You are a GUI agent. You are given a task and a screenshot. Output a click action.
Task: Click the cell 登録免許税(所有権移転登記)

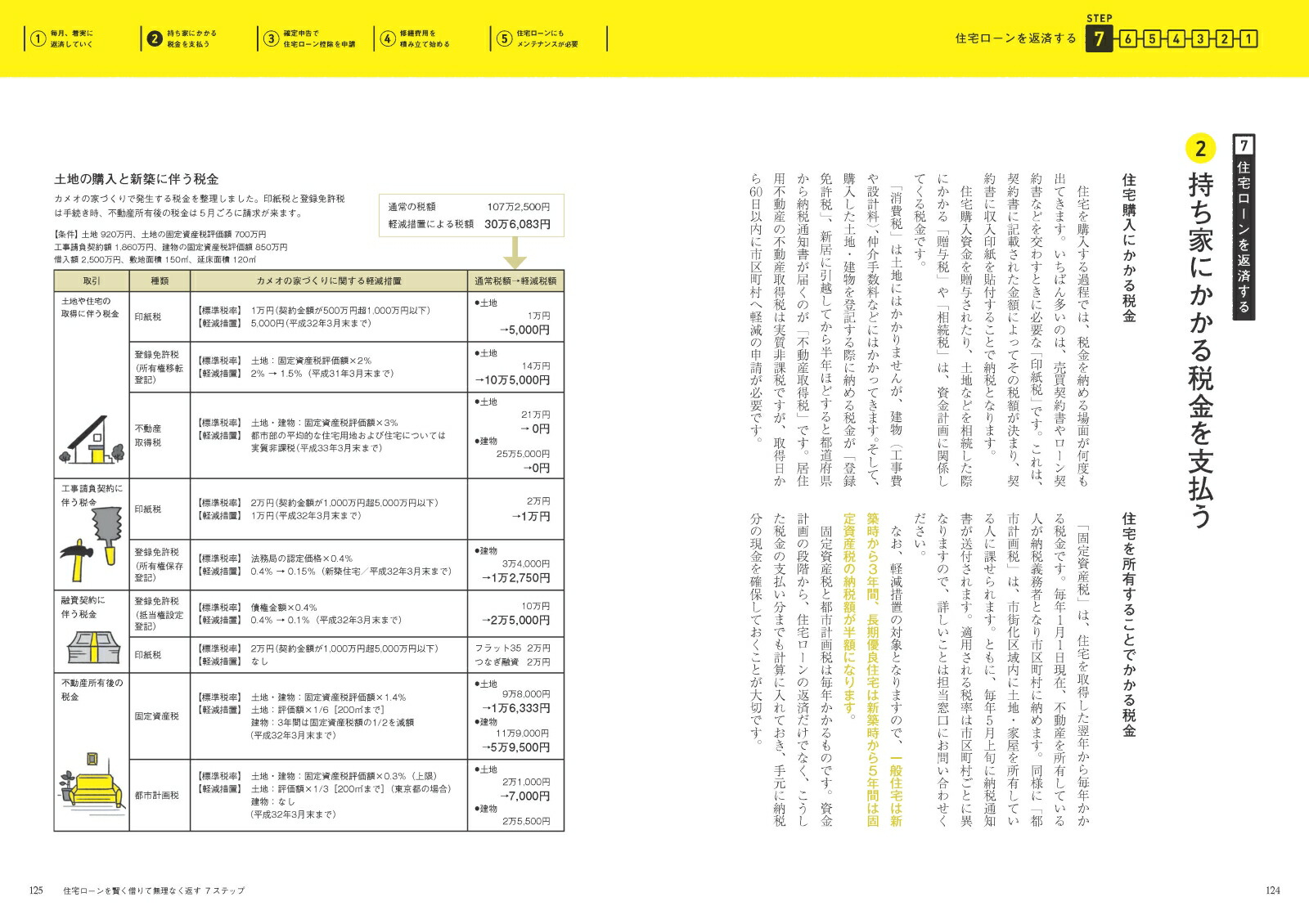coord(159,367)
